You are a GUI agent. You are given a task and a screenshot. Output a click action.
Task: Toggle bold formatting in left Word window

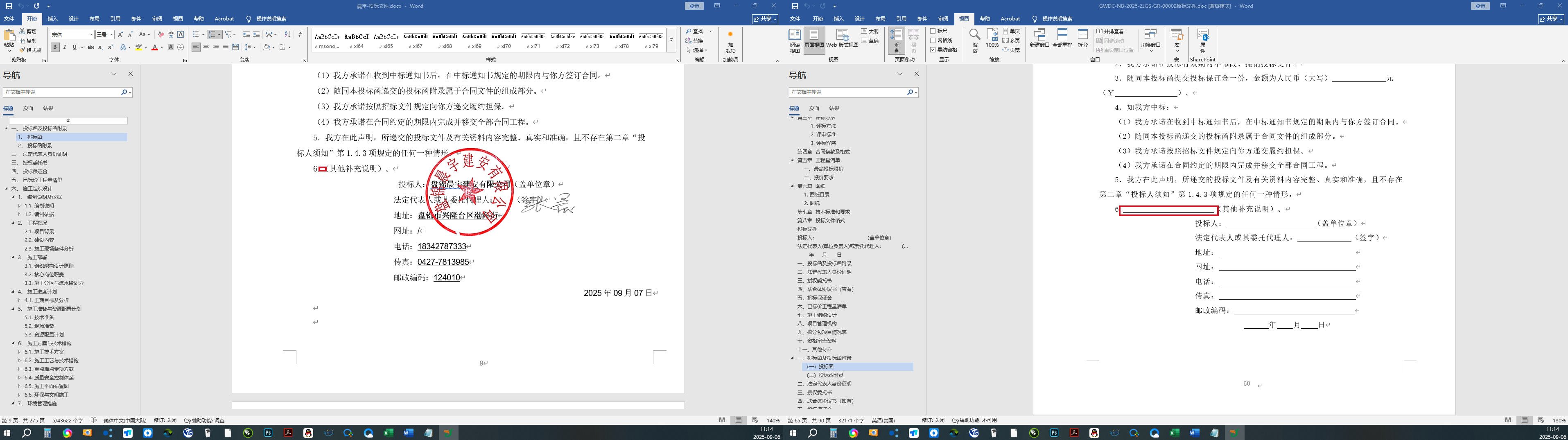(x=55, y=47)
